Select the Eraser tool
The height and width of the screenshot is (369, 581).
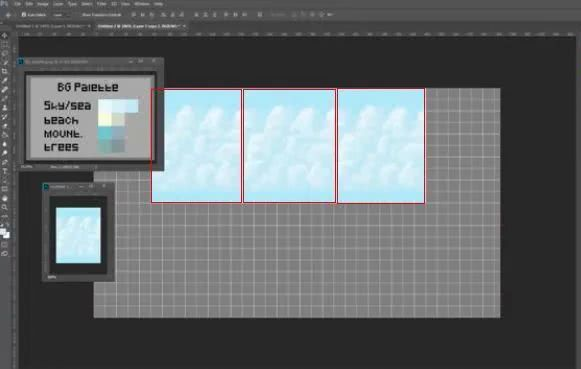click(x=5, y=126)
